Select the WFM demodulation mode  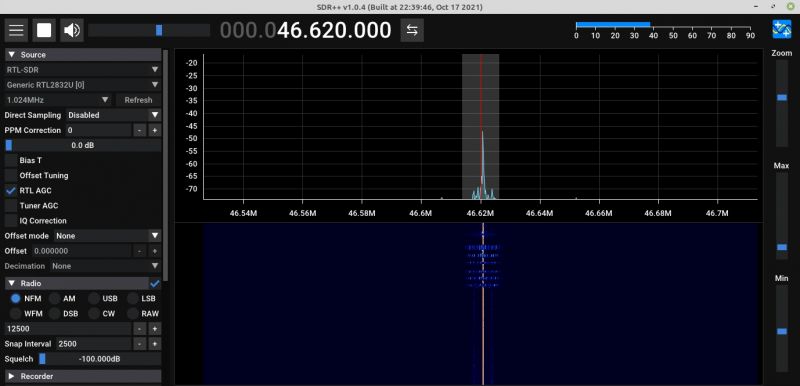16,314
